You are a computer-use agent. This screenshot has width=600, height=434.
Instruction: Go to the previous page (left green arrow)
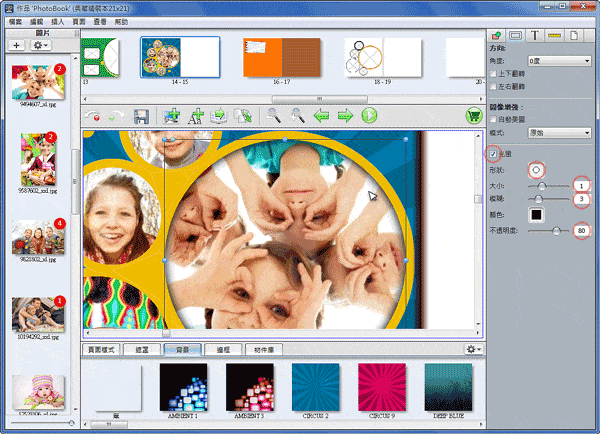click(322, 116)
